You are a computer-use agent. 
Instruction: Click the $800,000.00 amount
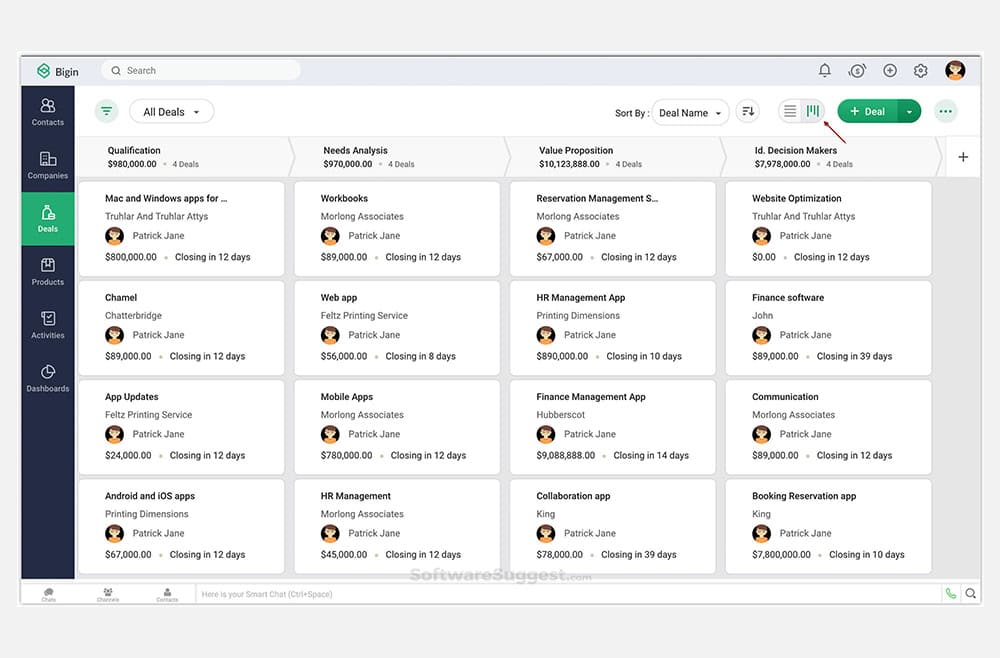131,257
